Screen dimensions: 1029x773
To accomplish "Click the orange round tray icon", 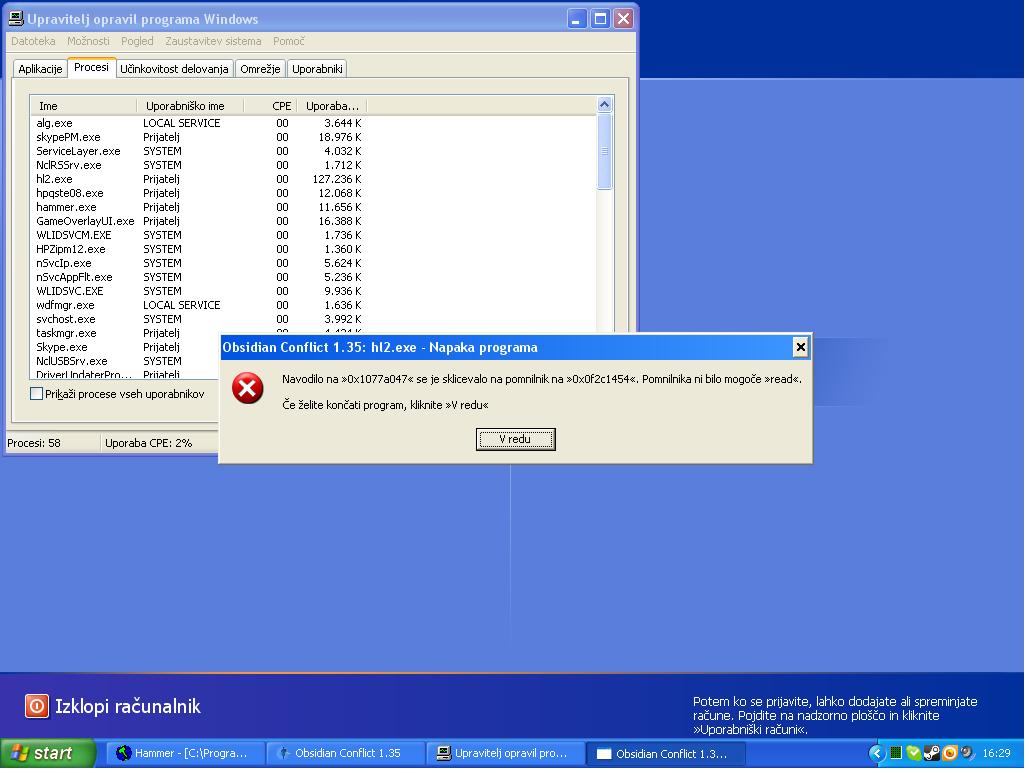I will (x=950, y=753).
